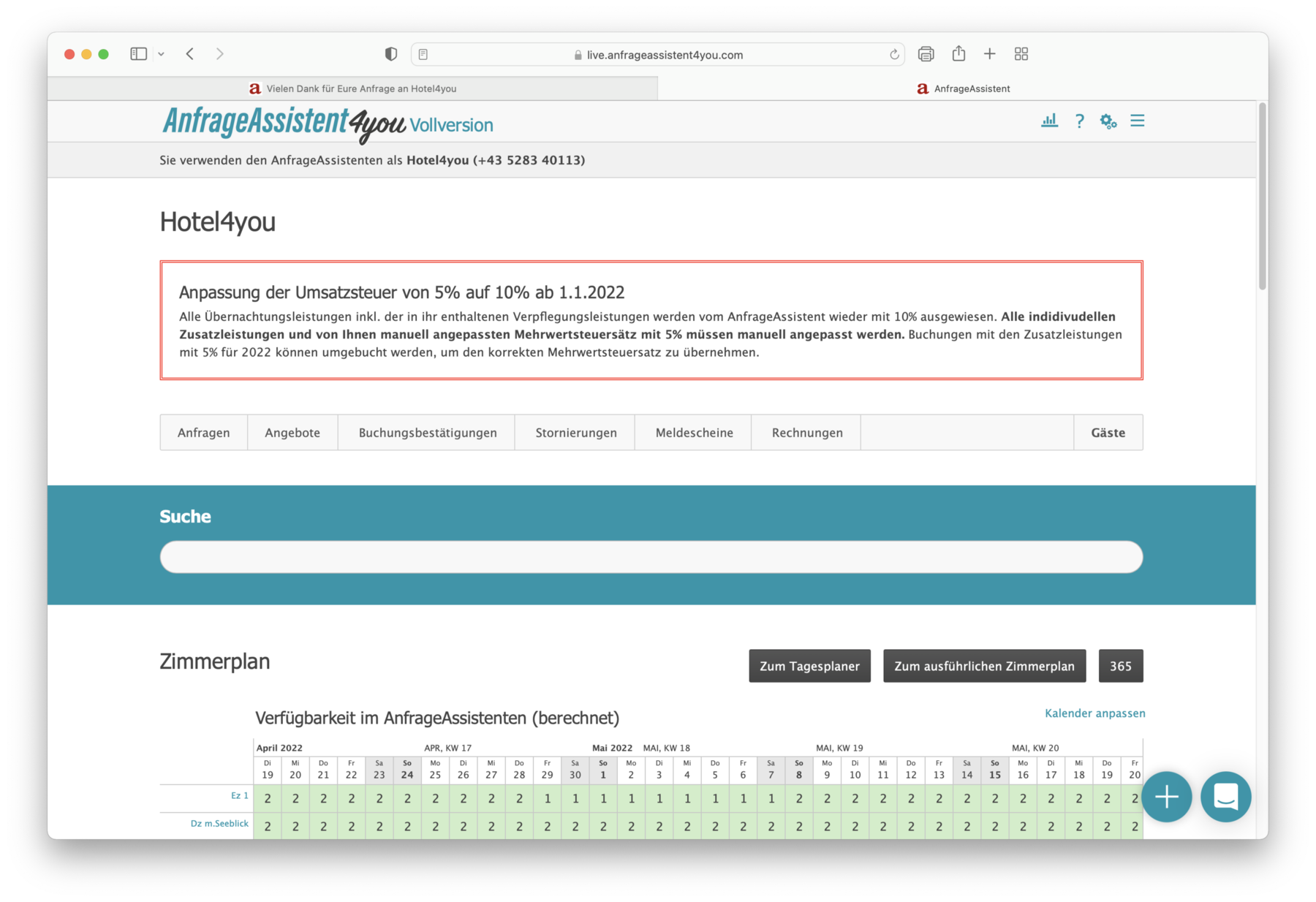Open help via question mark icon
This screenshot has width=1316, height=902.
[1079, 121]
